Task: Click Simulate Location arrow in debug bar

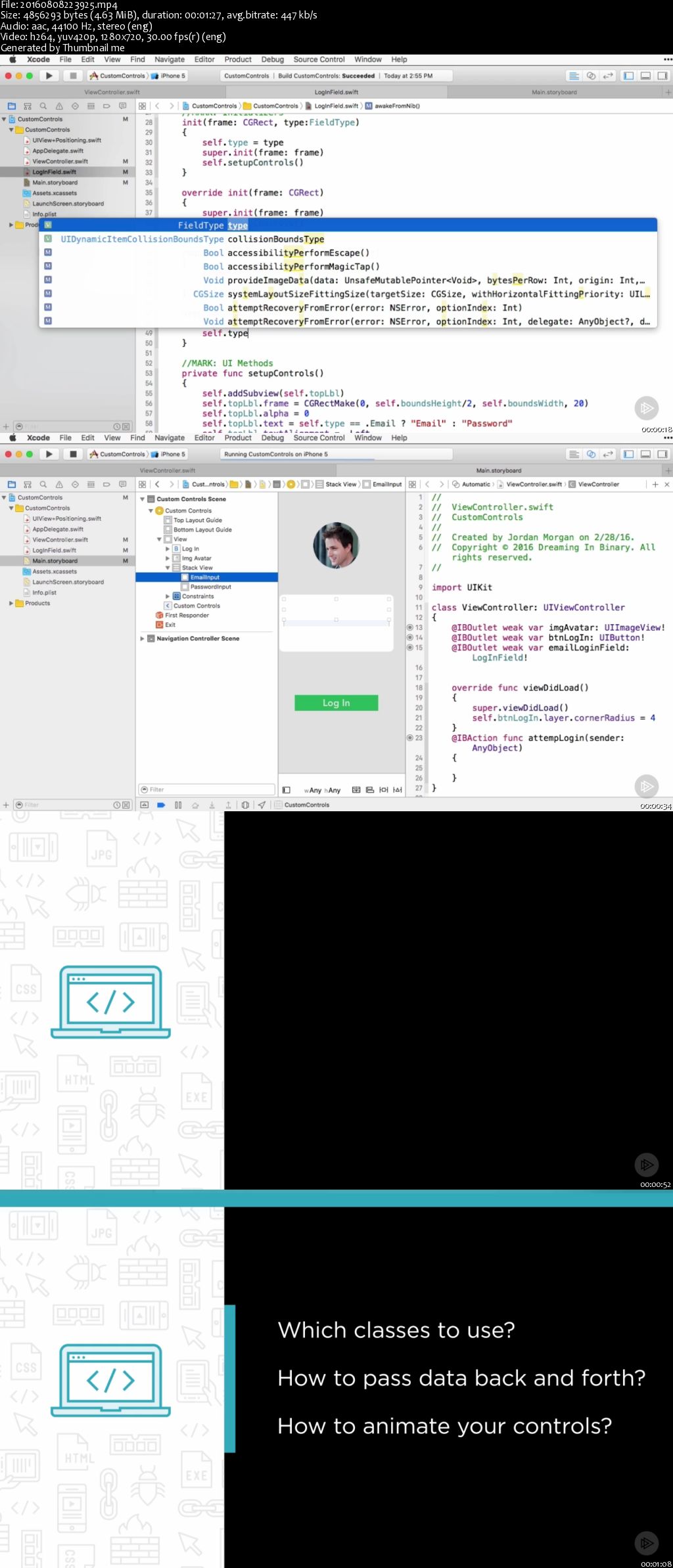Action: [x=262, y=805]
